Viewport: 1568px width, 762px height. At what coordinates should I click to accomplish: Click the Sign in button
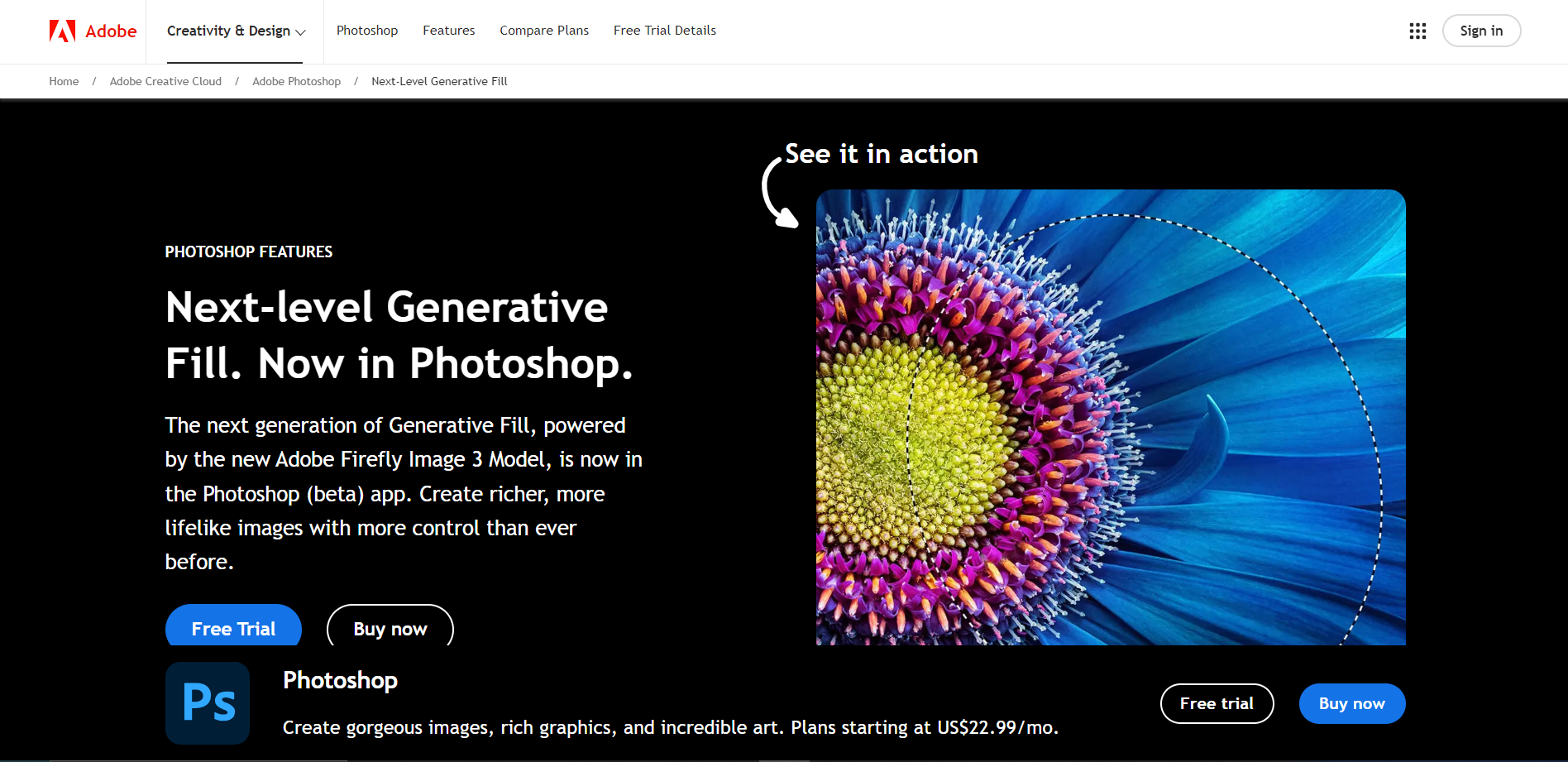1480,31
